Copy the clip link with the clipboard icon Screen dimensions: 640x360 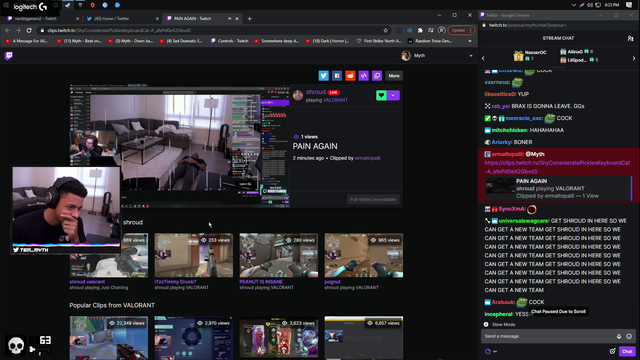(377, 76)
